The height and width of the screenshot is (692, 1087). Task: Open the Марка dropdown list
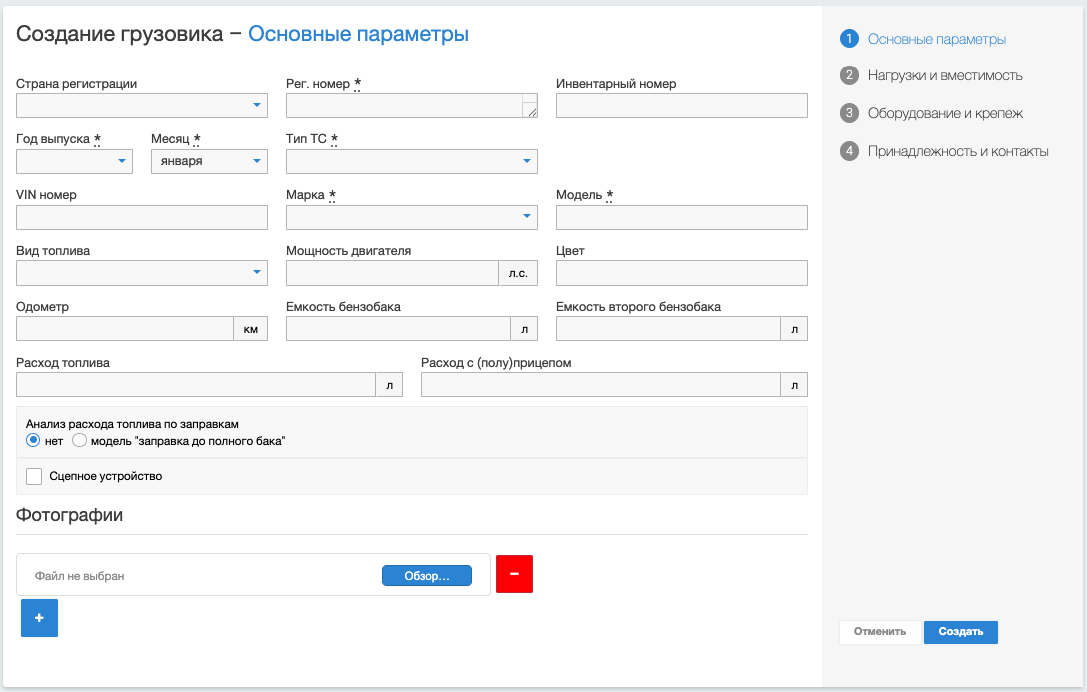(x=411, y=217)
